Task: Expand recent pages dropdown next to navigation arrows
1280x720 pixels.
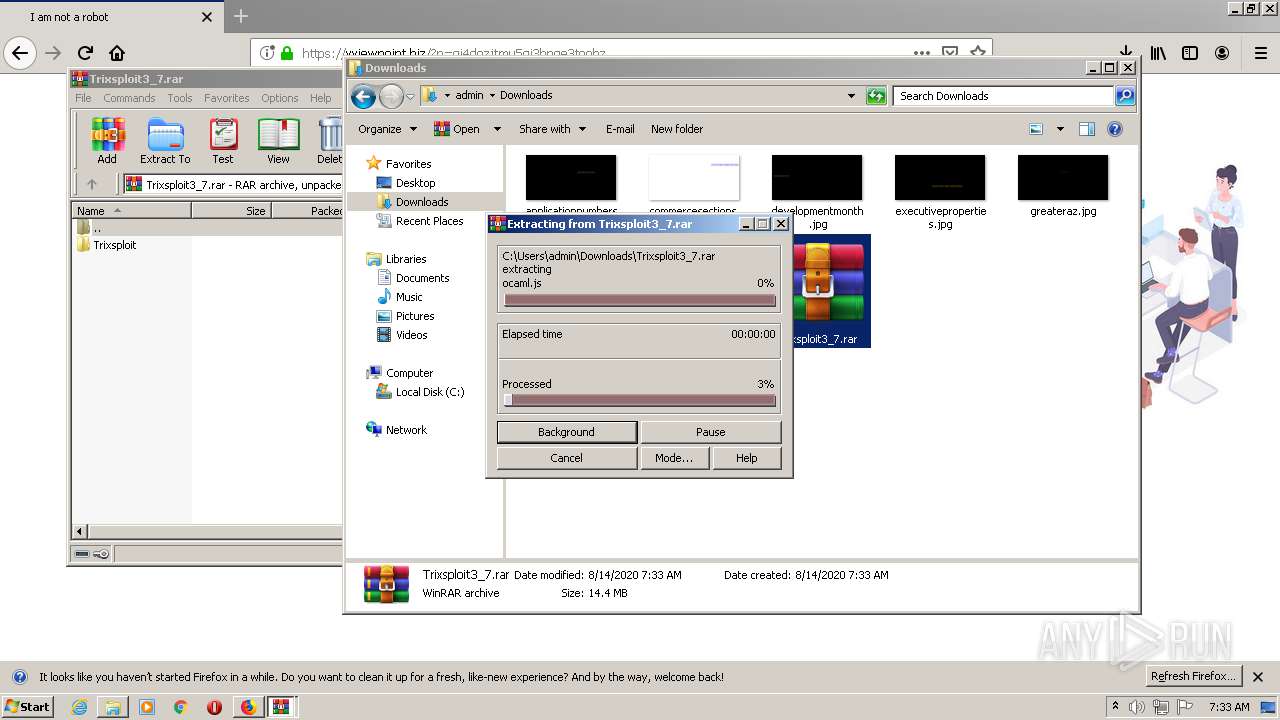Action: [x=410, y=97]
